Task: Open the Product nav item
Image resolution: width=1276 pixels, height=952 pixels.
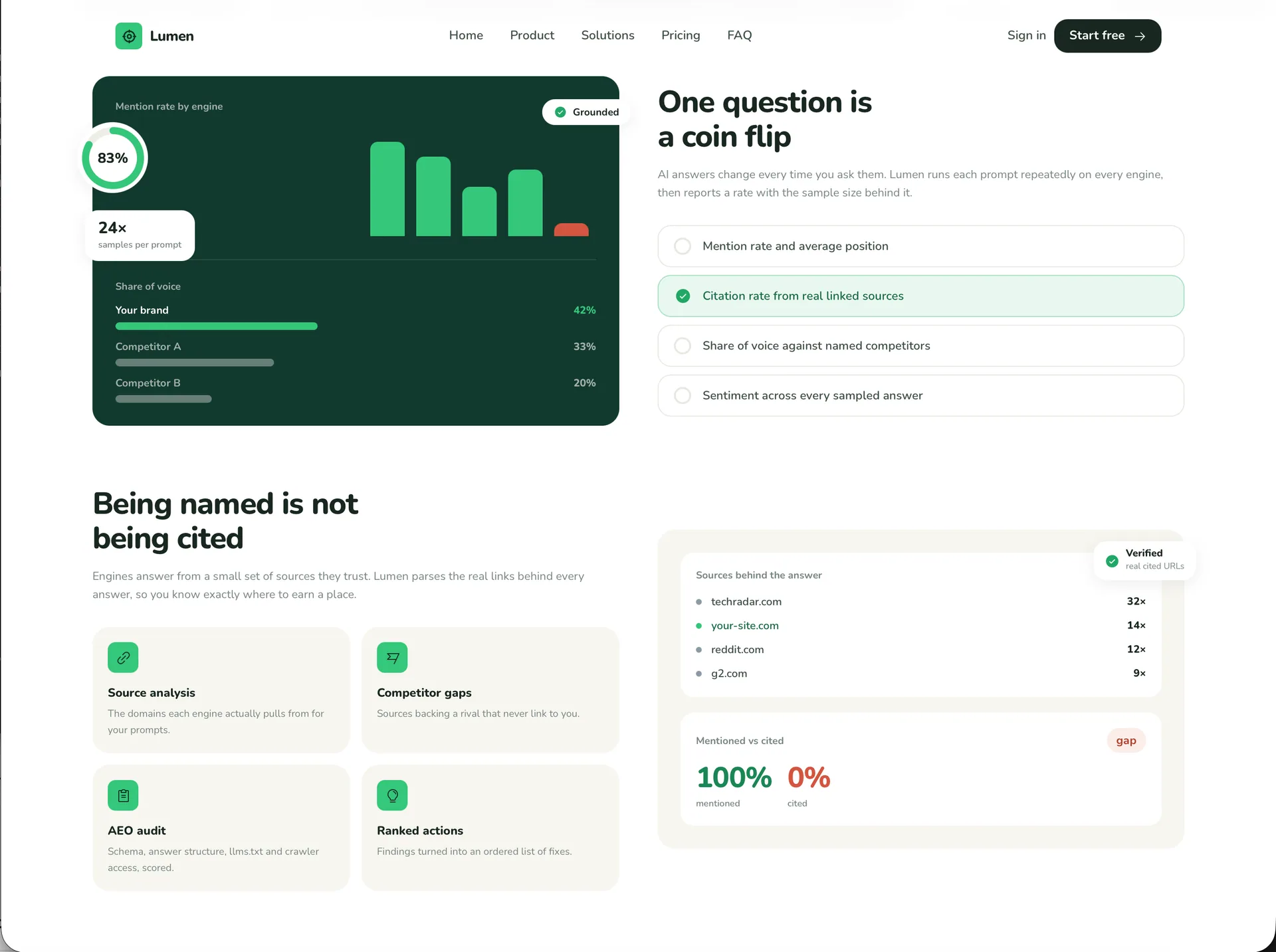Action: (532, 35)
